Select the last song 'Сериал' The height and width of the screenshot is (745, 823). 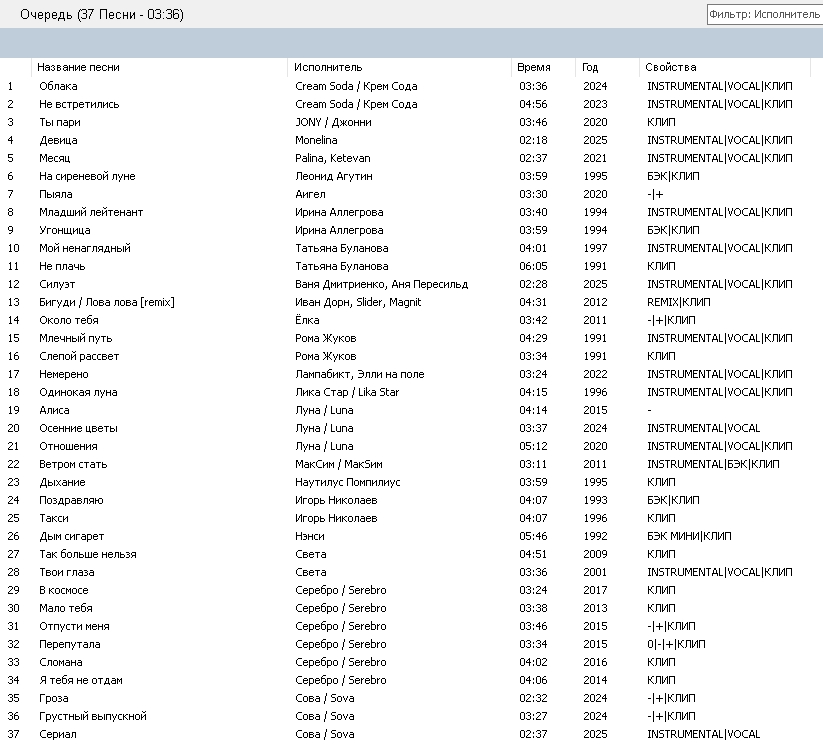point(58,734)
